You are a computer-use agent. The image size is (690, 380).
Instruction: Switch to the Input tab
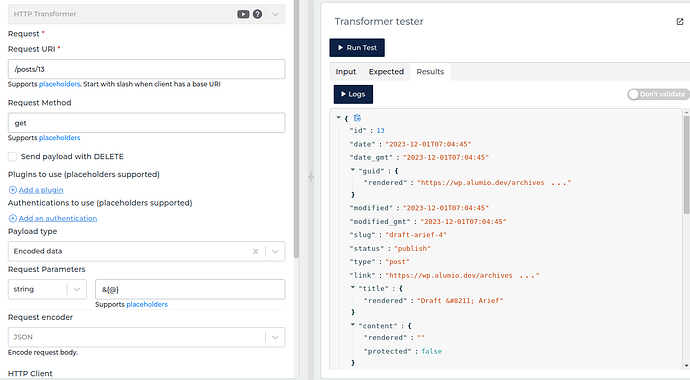point(345,72)
